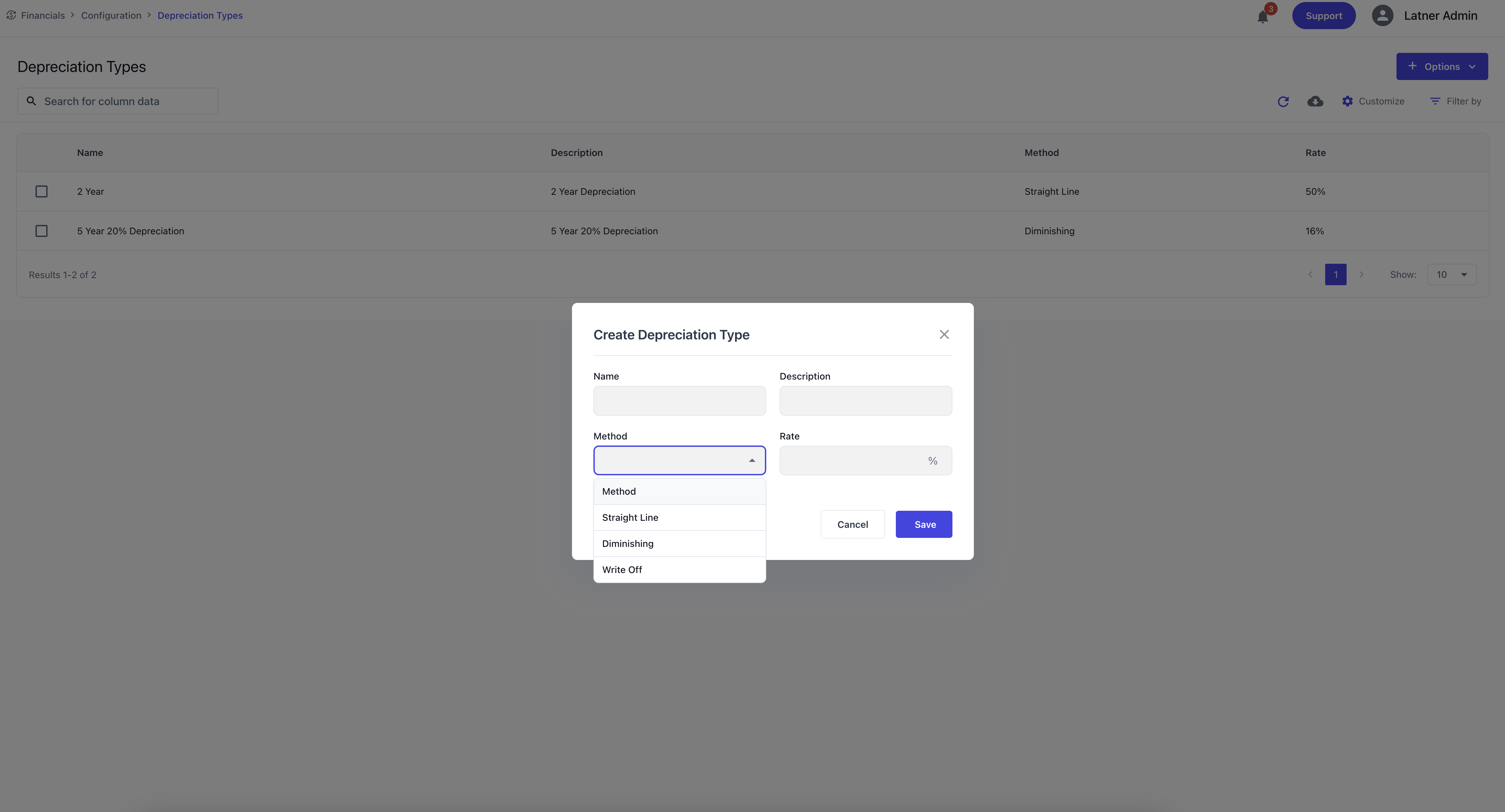Click the Financials breadcrumb icon

(x=11, y=15)
